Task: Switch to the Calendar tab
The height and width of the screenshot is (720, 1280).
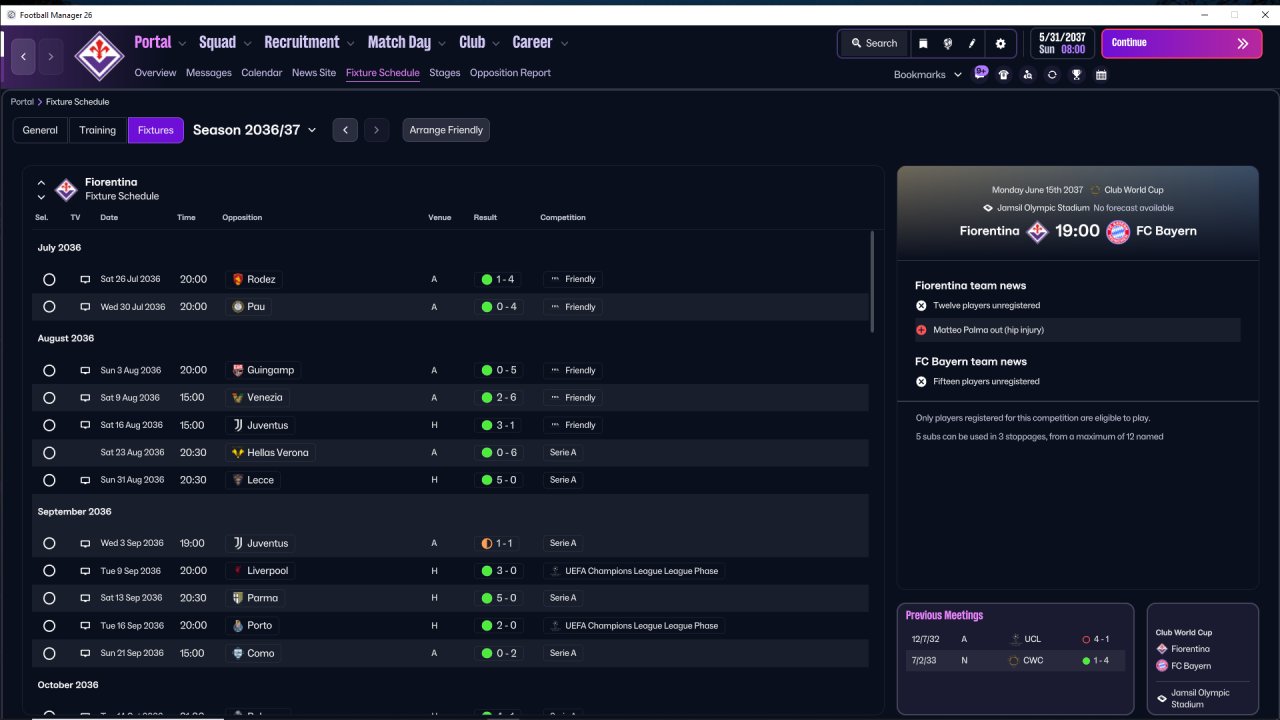Action: click(x=262, y=73)
